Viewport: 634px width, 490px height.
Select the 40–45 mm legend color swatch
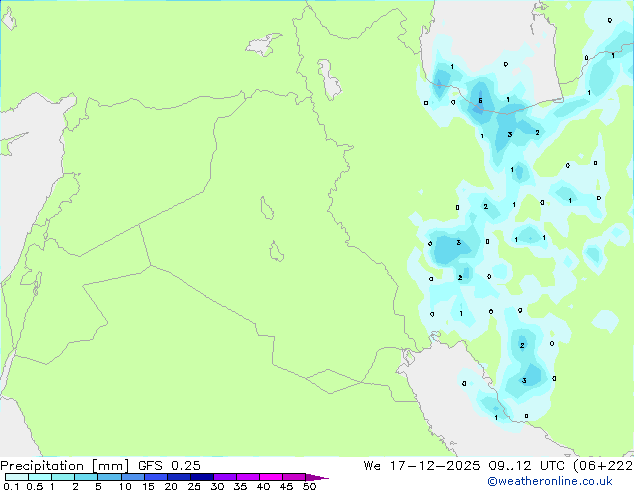pos(271,477)
